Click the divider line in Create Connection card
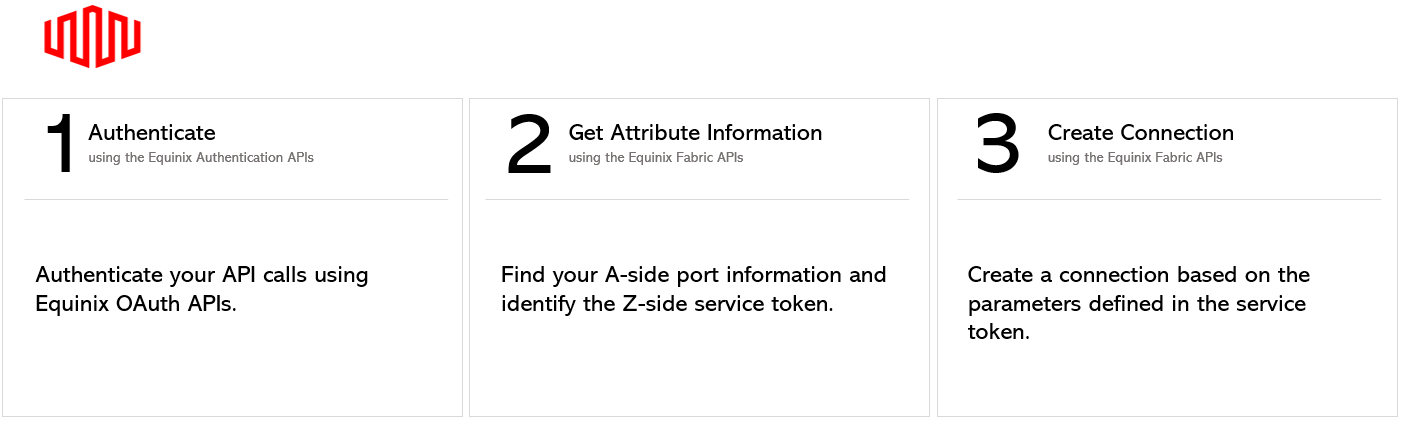Screen dimensions: 1401x421 [1169, 199]
